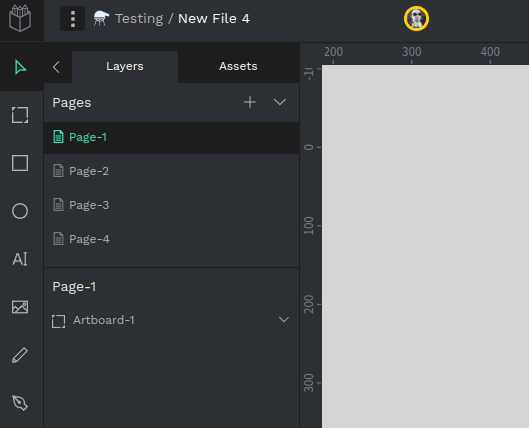Select the freehand Pencil tool
Screen dimensions: 529x428
(x=20, y=355)
